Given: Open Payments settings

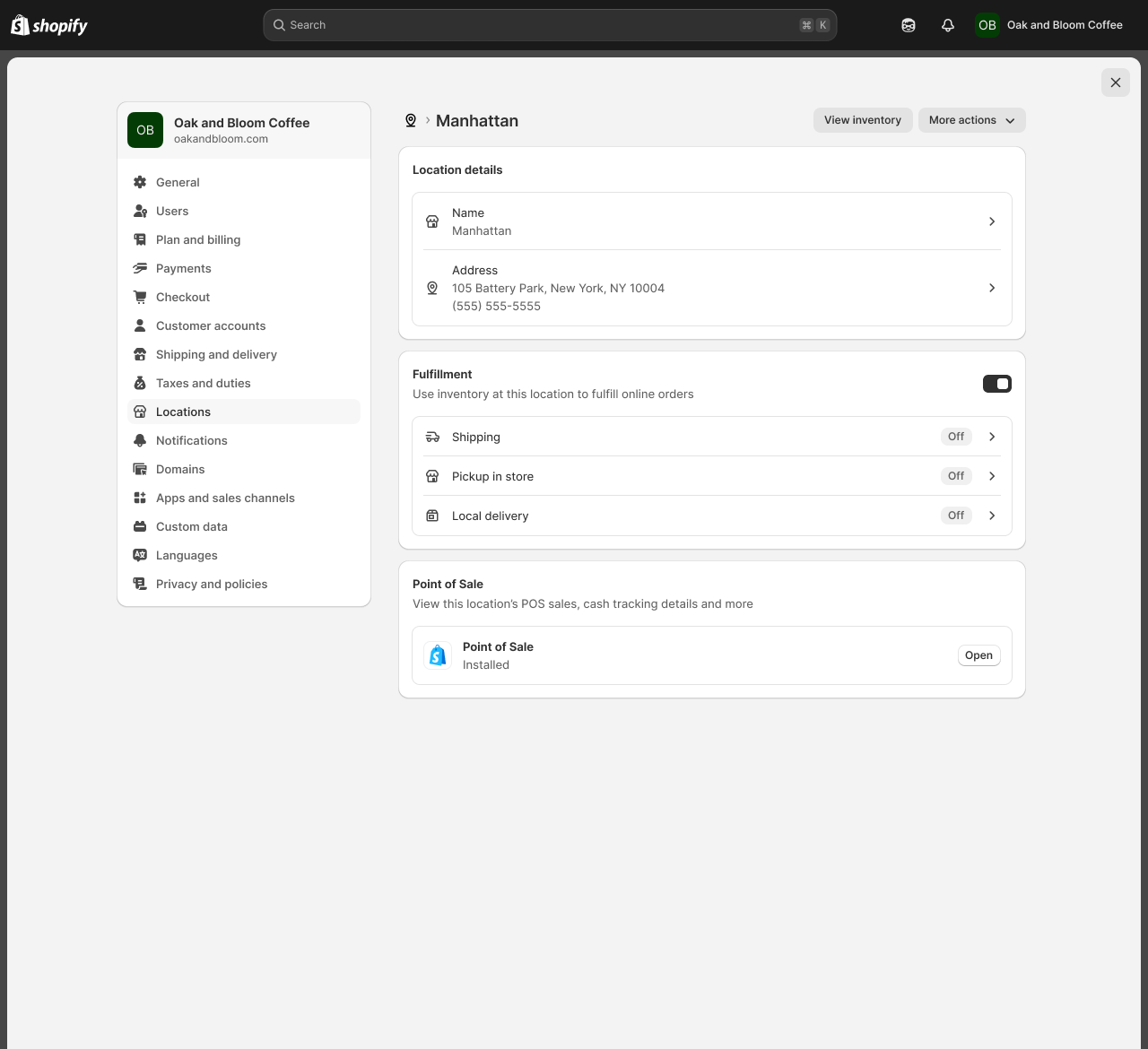Looking at the screenshot, I should tap(244, 268).
